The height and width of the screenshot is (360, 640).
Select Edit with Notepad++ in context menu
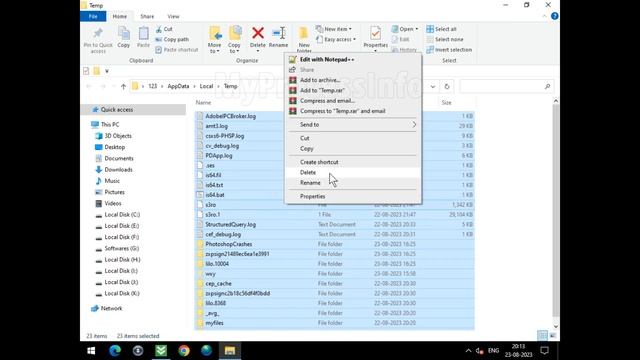pos(353,60)
